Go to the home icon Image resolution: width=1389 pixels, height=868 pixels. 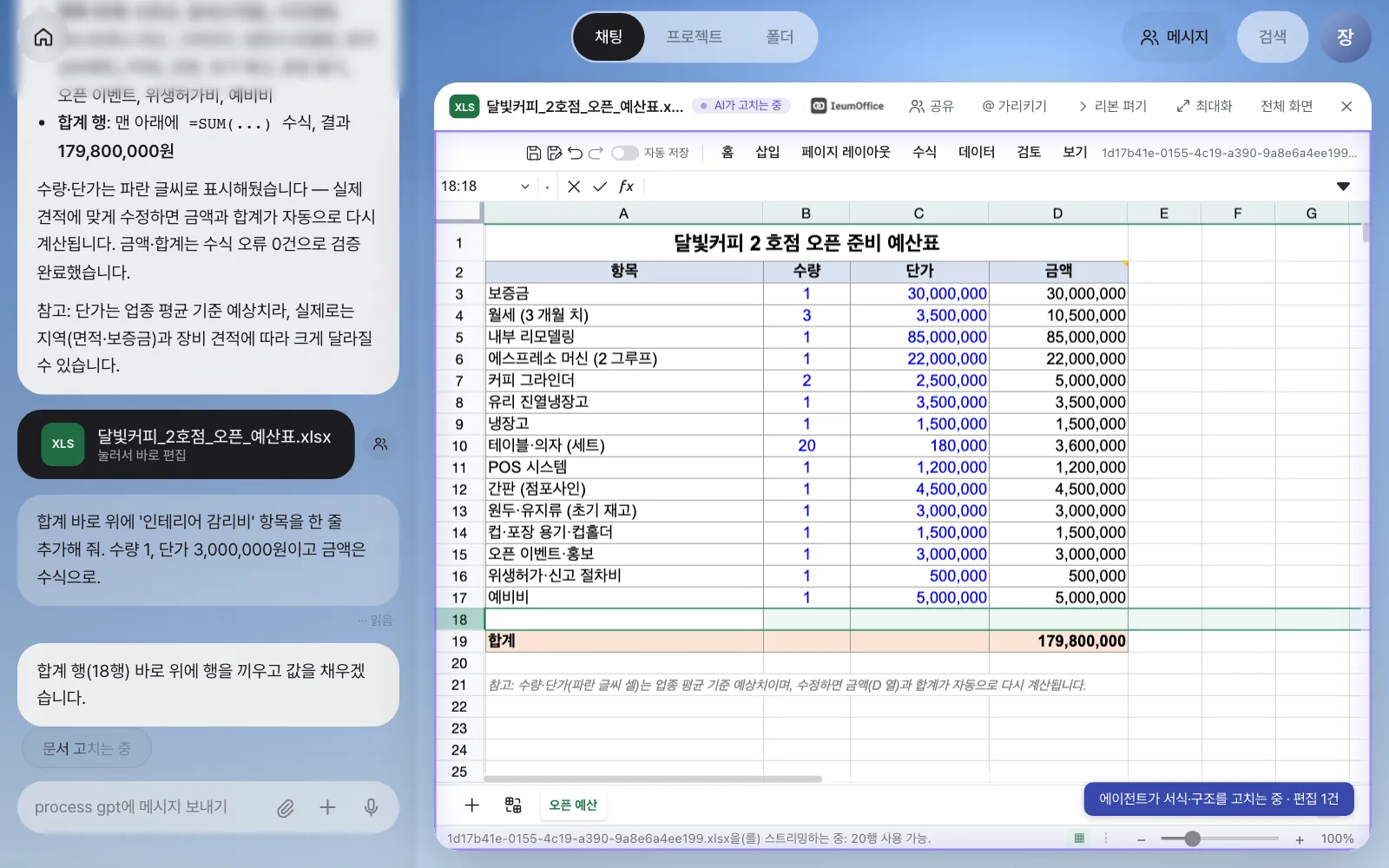coord(43,37)
